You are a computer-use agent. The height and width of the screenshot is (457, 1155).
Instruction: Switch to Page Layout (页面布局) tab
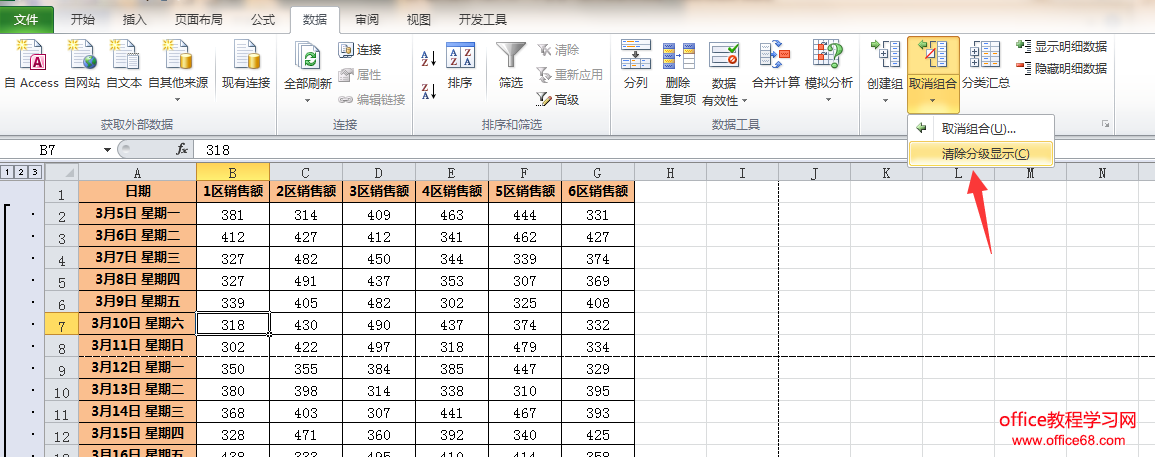click(198, 20)
